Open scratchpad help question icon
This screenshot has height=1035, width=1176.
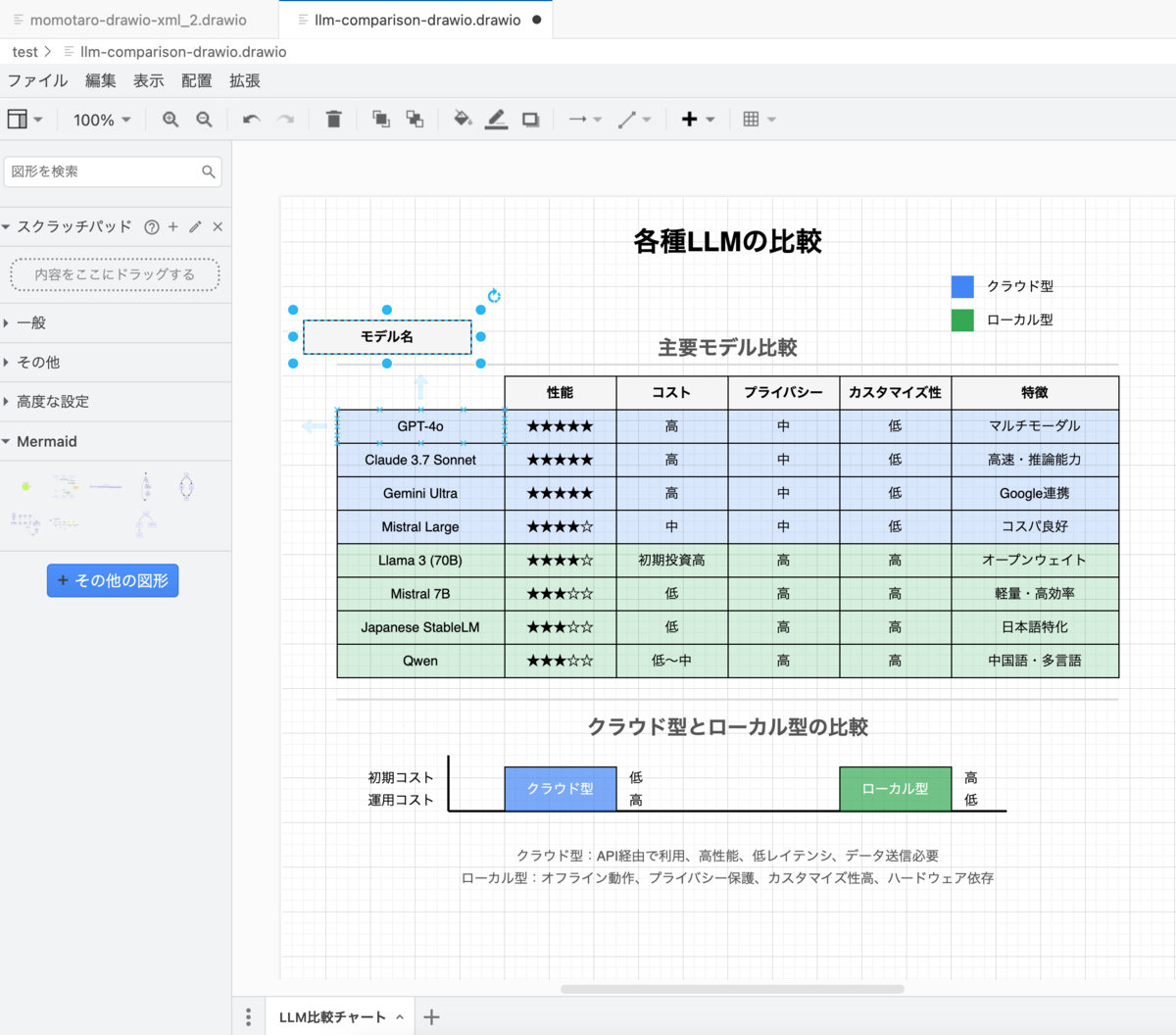point(151,227)
